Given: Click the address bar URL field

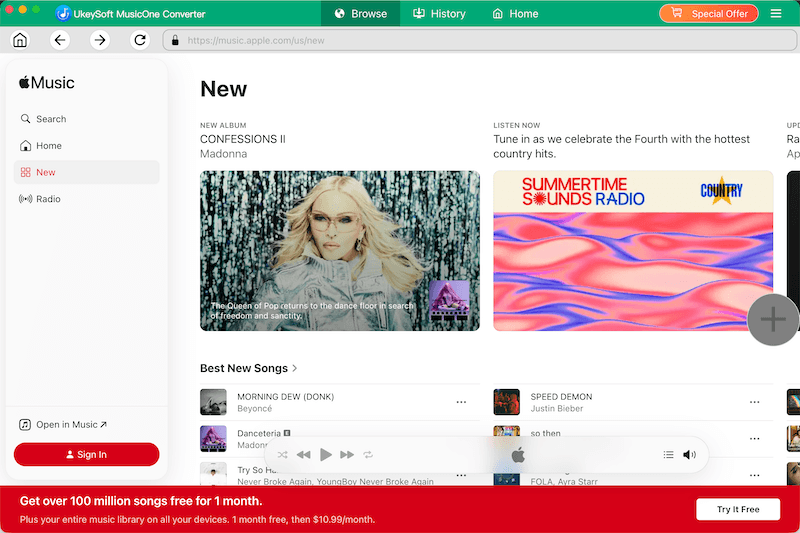Looking at the screenshot, I should point(480,40).
